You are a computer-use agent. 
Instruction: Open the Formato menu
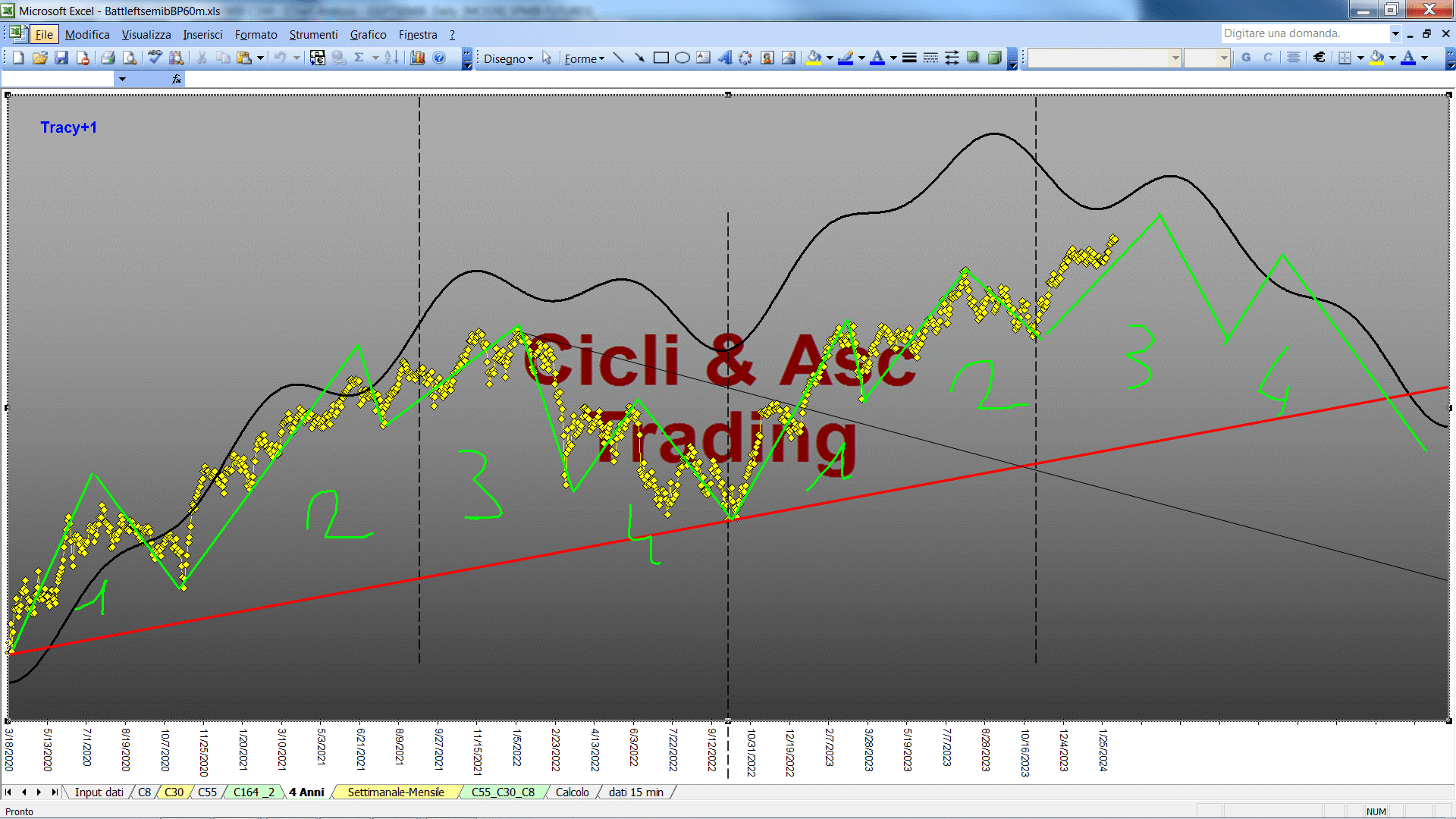pyautogui.click(x=256, y=34)
